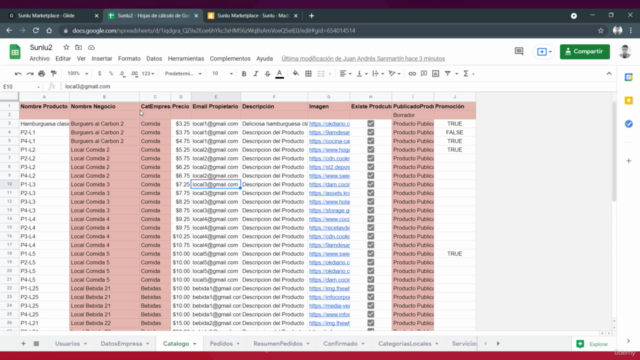Toggle Existe Producto checkbox for Hamburguesa clasica
This screenshot has width=640, height=360.
(371, 124)
